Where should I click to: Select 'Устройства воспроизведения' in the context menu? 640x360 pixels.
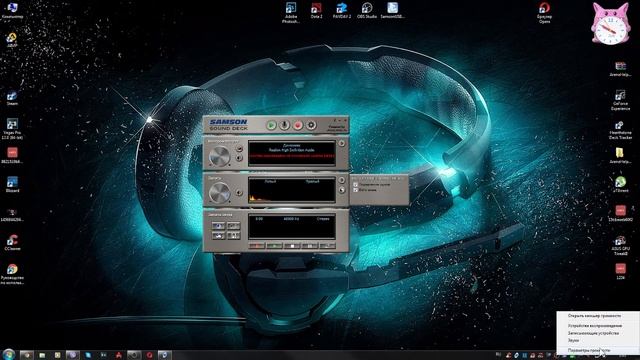(x=598, y=326)
